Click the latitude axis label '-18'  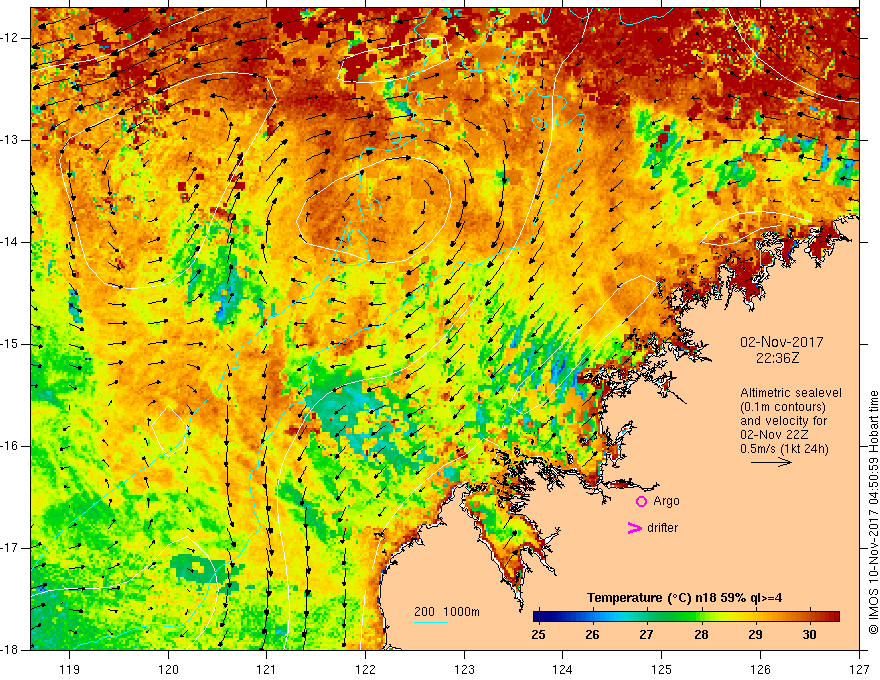(x=10, y=650)
